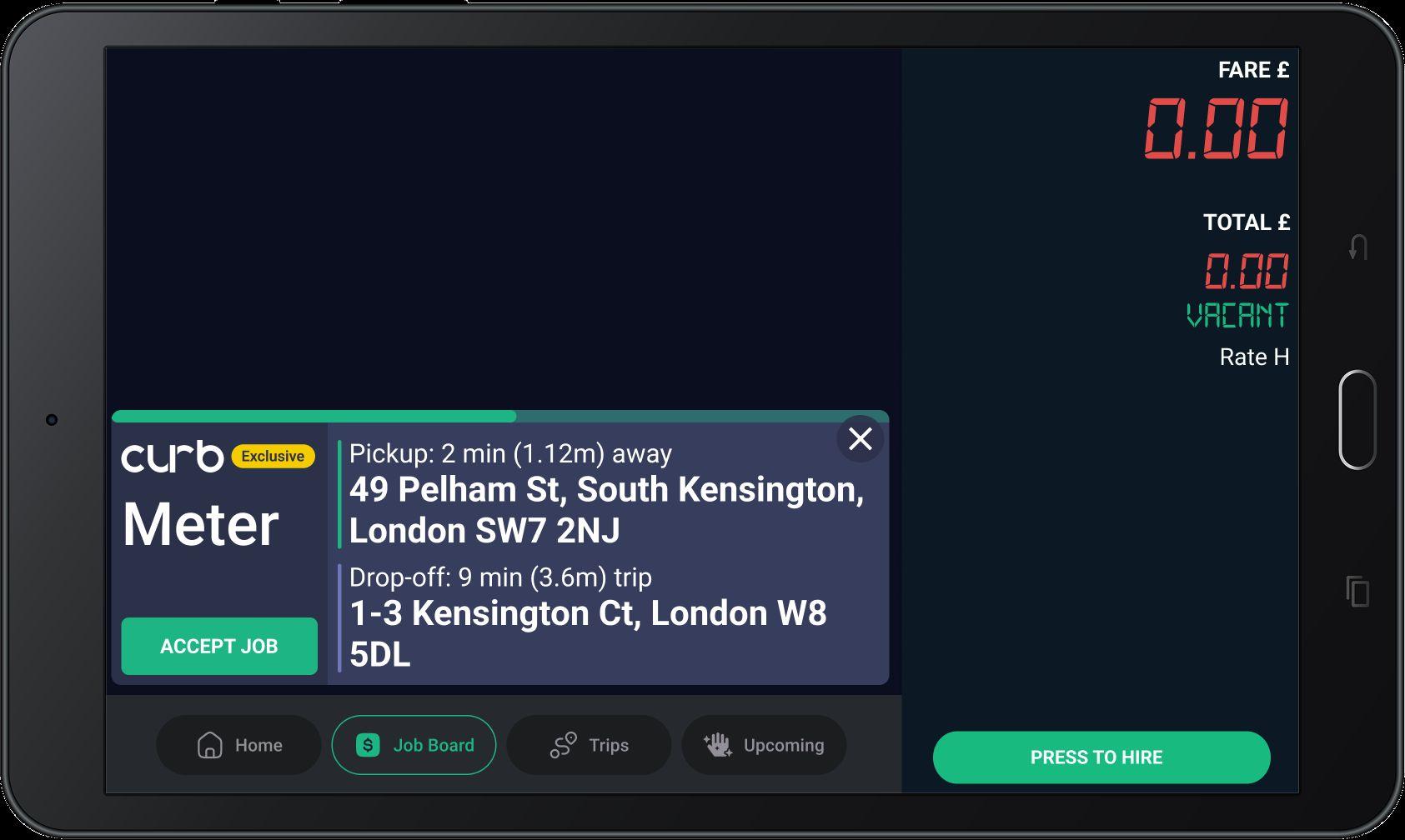
Task: Tap the VACANT meter status
Action: (x=1237, y=315)
